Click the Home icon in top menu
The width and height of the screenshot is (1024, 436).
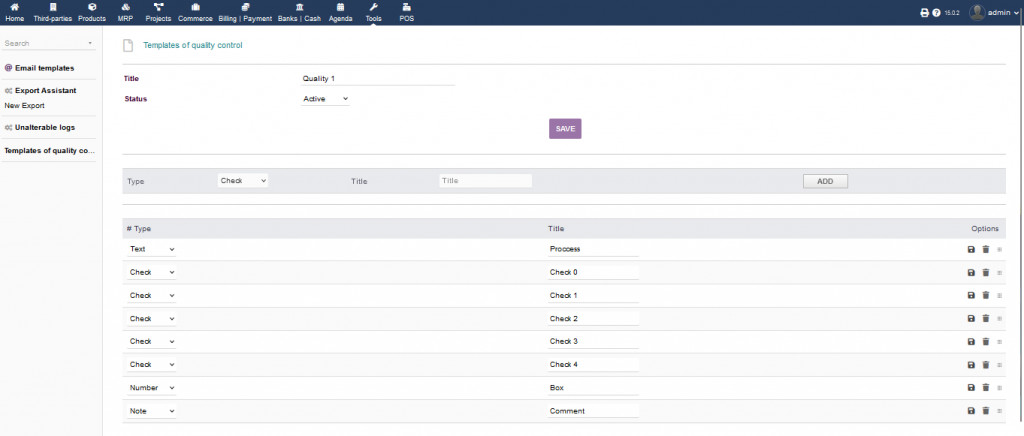pos(15,12)
